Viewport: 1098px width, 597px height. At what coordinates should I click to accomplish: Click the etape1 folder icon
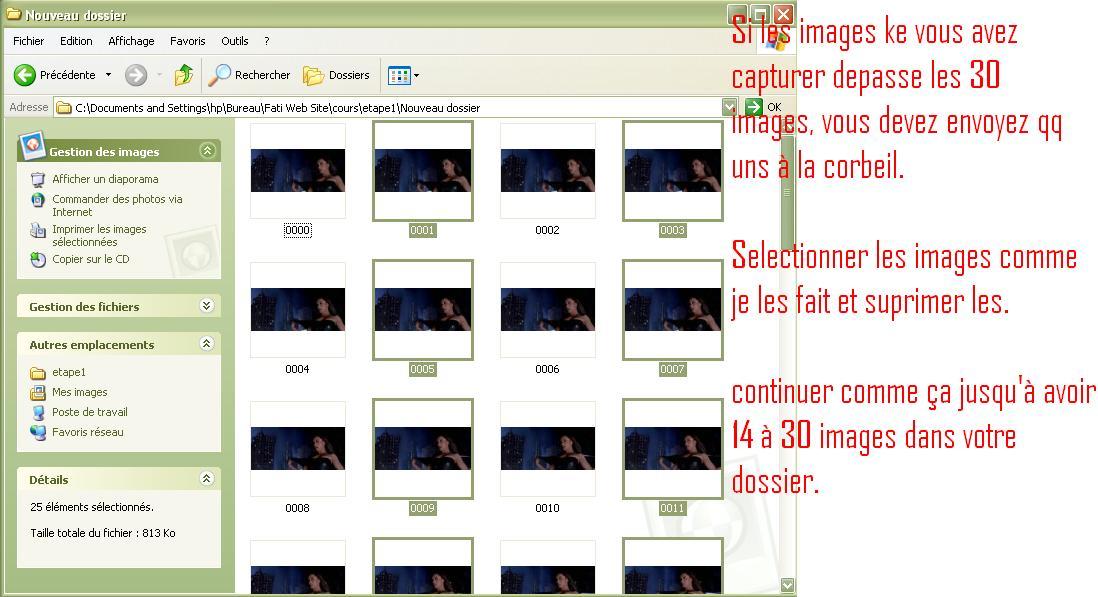[x=38, y=373]
